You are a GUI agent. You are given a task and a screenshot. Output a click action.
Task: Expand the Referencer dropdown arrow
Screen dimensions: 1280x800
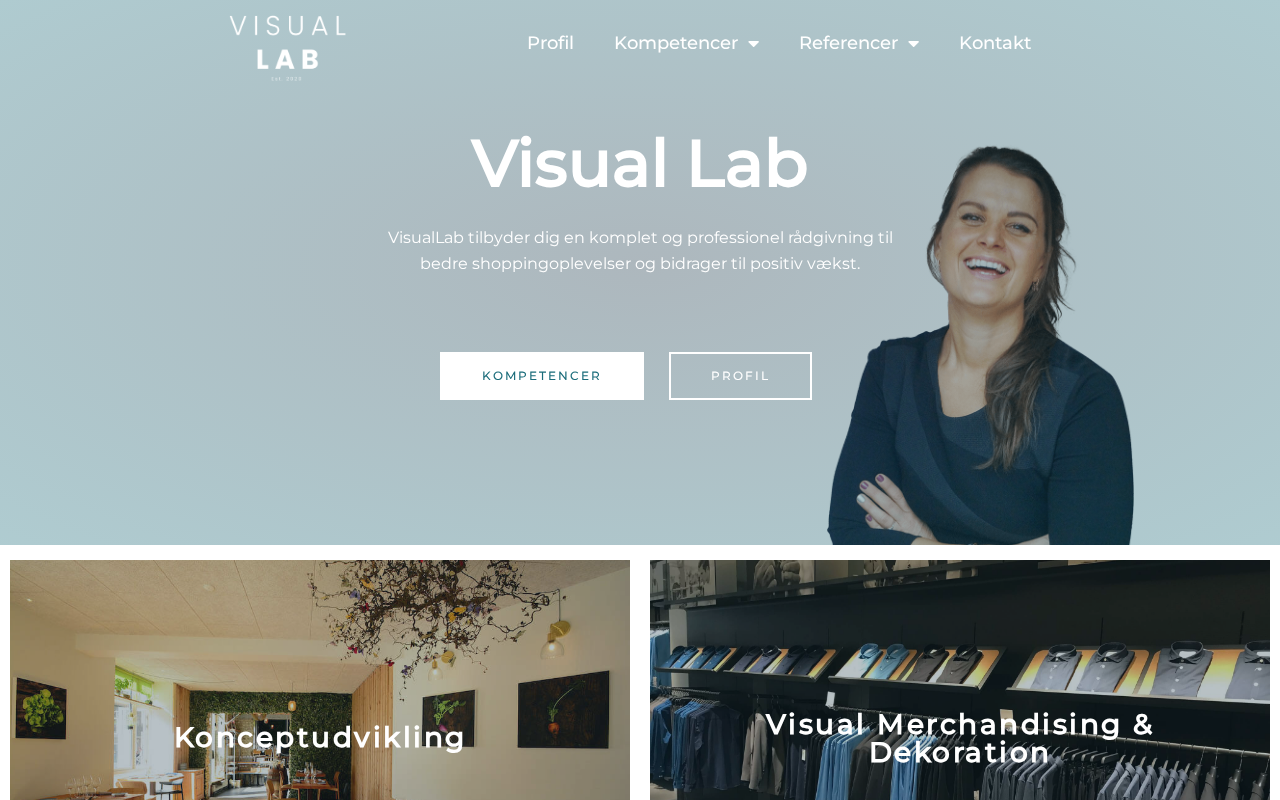click(913, 44)
